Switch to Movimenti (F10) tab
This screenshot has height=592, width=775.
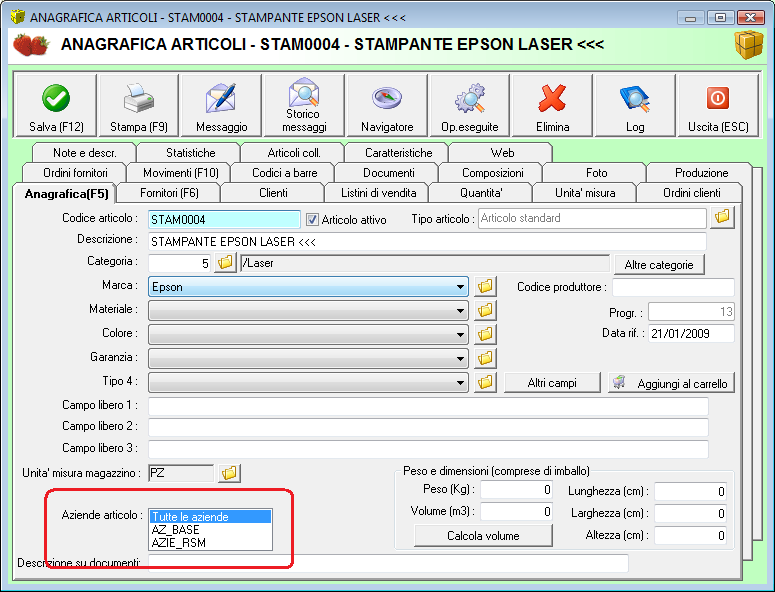pyautogui.click(x=180, y=173)
